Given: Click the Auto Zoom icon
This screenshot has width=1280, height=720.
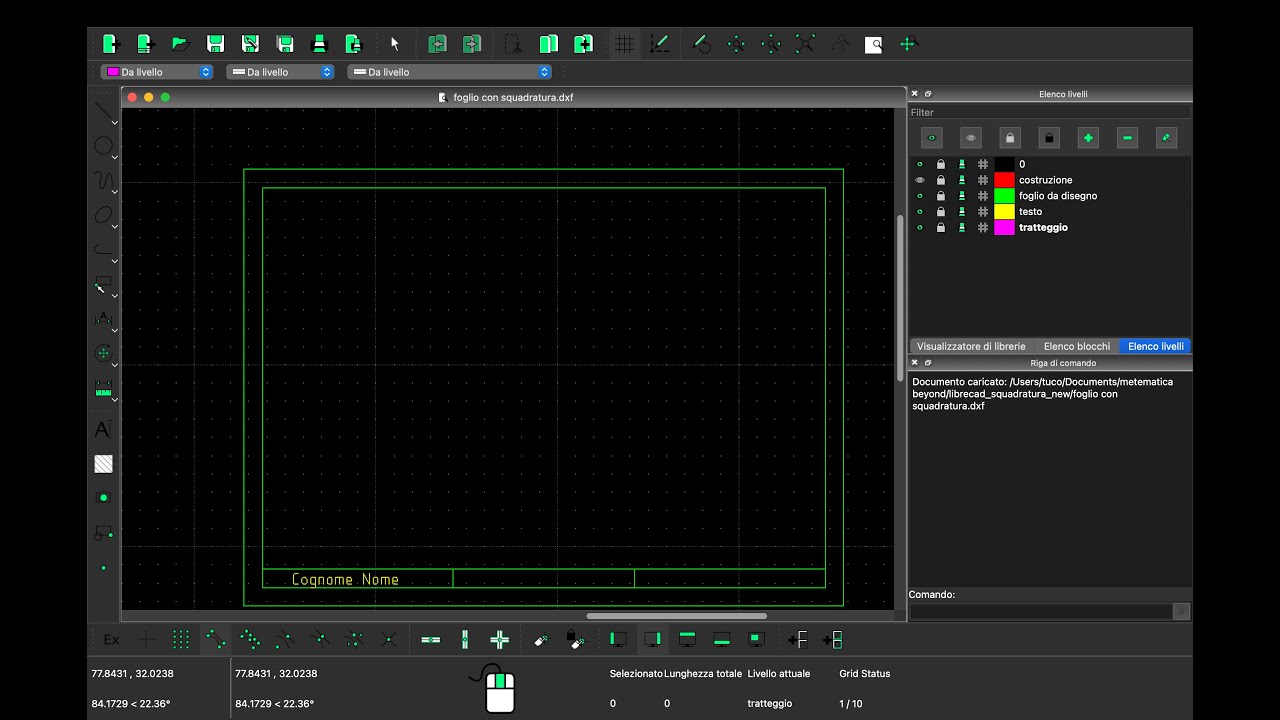Looking at the screenshot, I should coord(805,44).
